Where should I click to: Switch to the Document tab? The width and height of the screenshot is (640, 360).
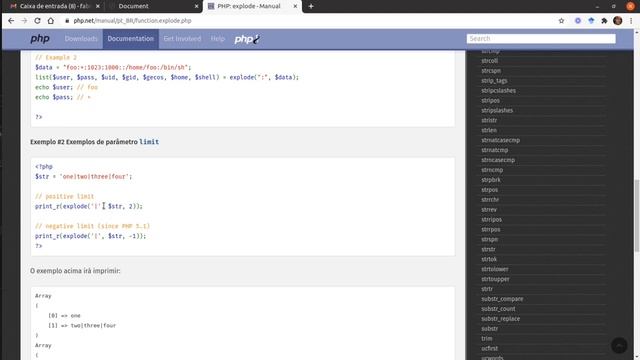pos(153,6)
